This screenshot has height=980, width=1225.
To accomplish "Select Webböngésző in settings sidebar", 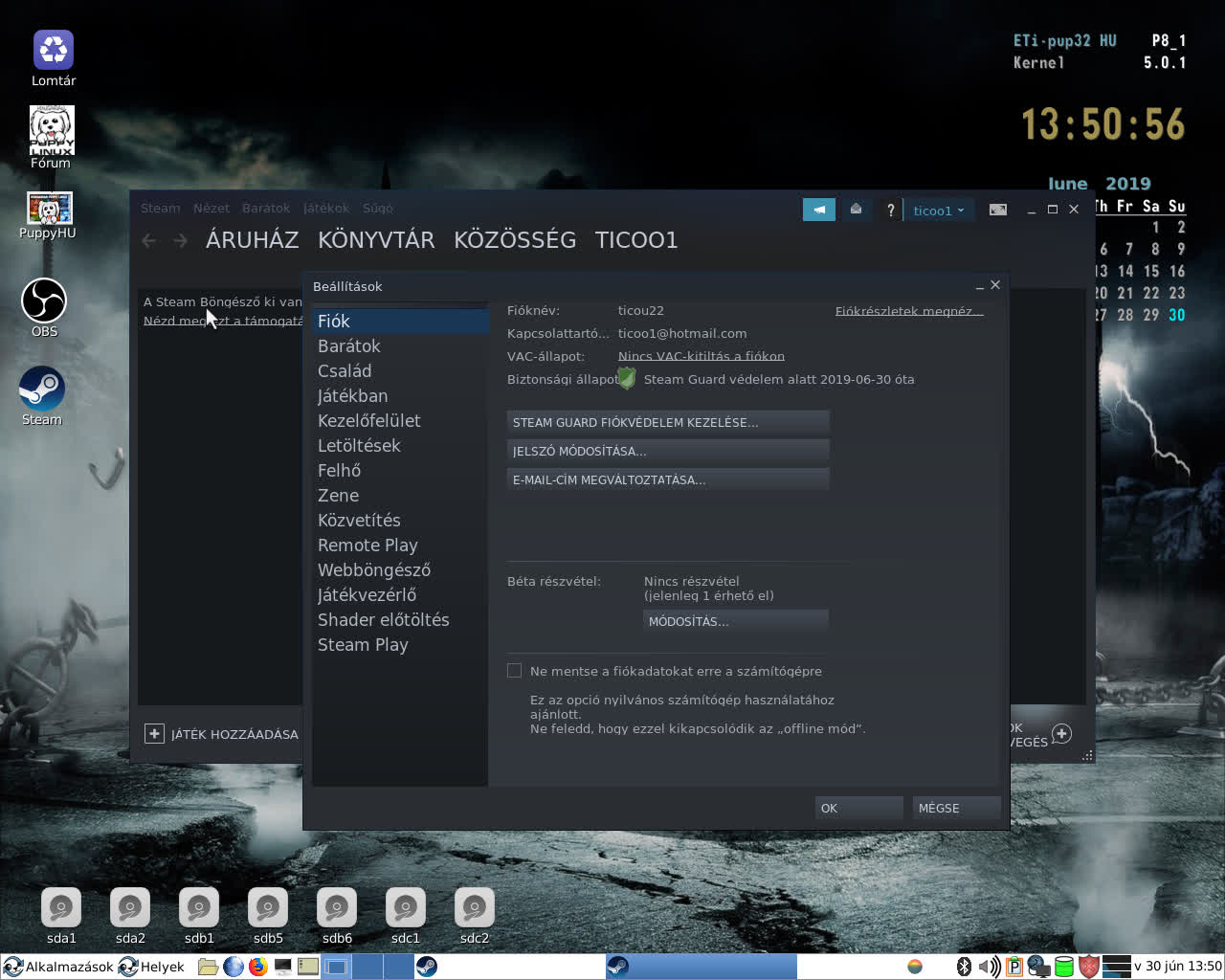I will (x=400, y=569).
